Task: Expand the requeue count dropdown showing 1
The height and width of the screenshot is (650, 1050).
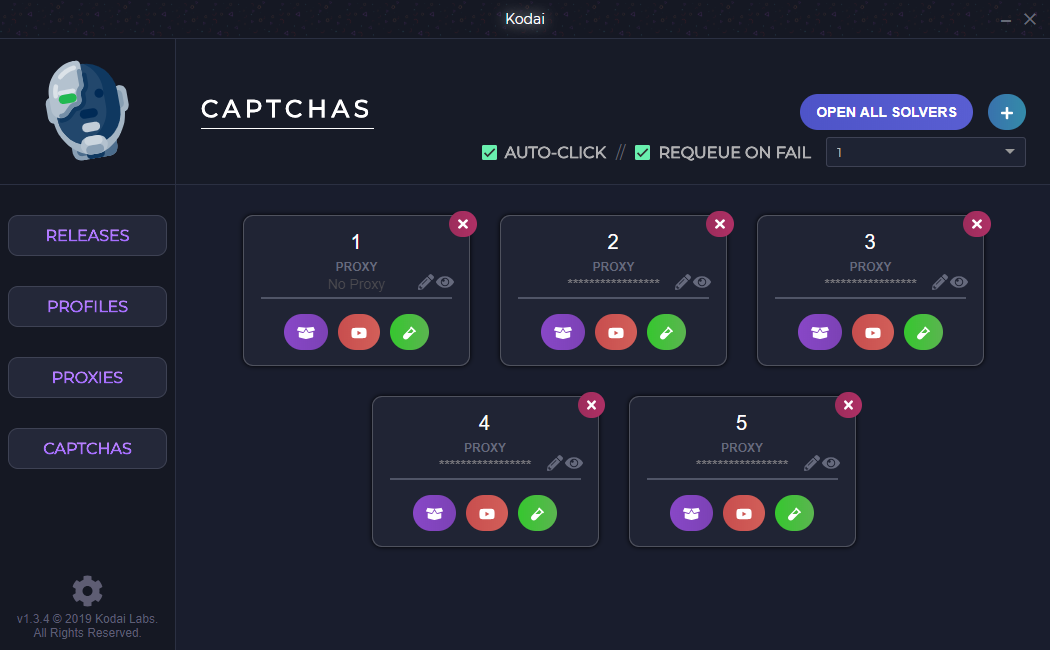Action: (925, 152)
